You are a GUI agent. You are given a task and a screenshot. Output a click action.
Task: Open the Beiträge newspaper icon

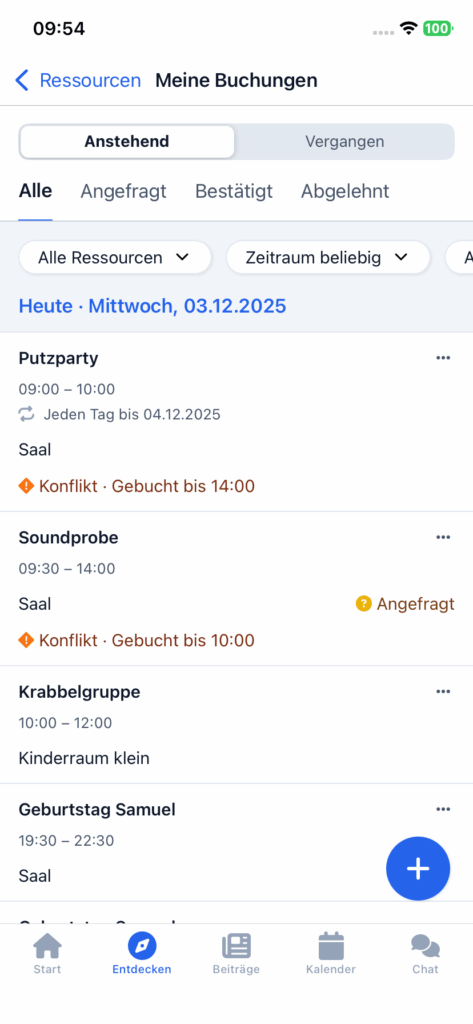coord(236,946)
